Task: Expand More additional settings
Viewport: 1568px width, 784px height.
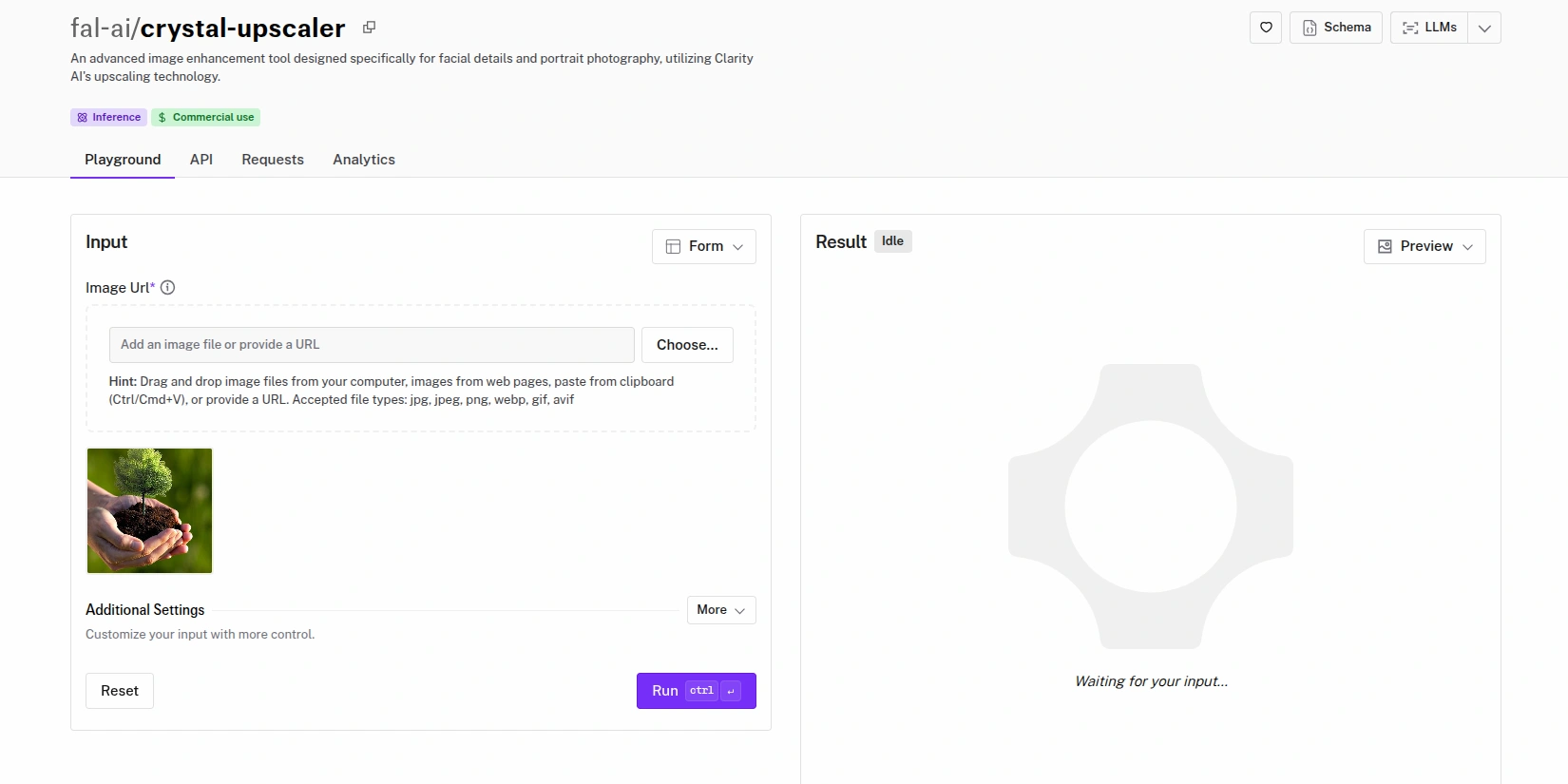Action: tap(720, 610)
